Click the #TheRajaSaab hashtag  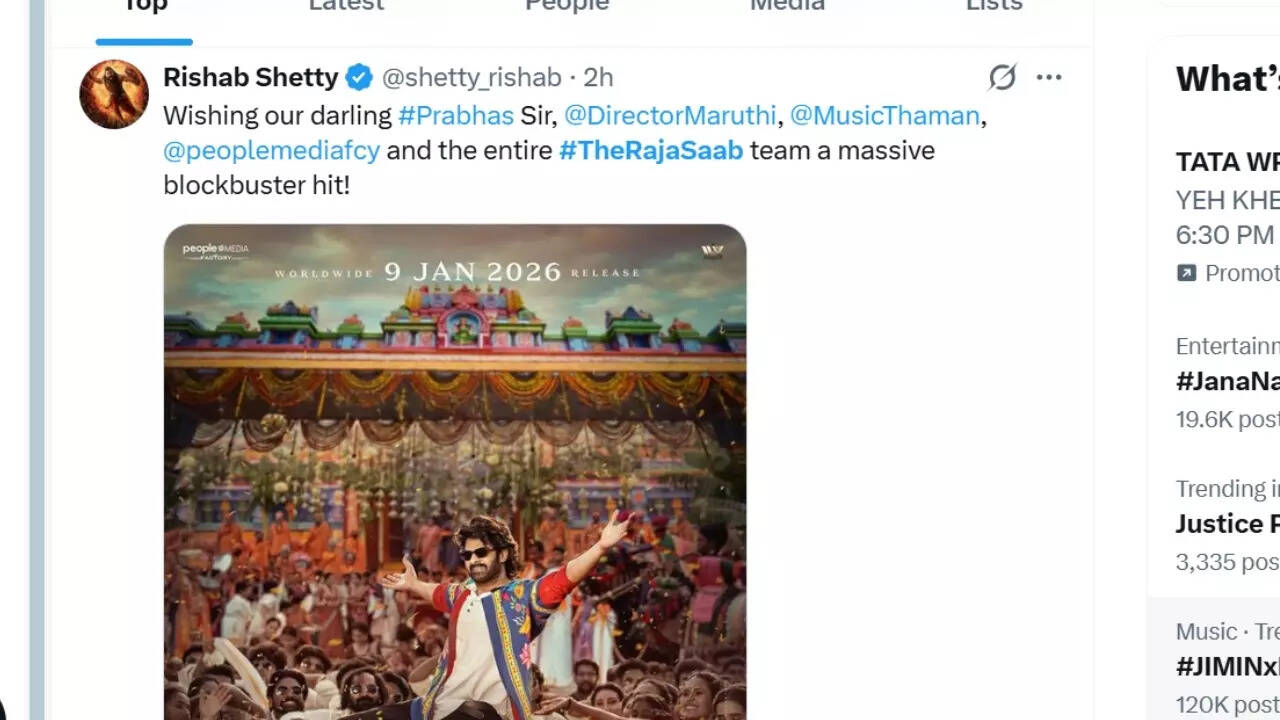651,151
